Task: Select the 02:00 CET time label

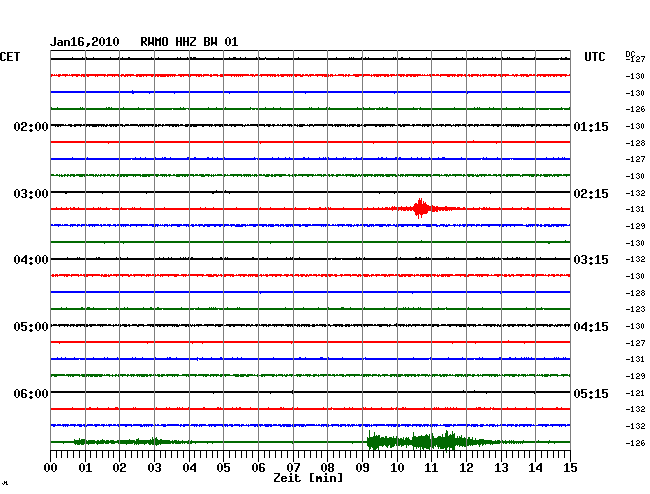Action: coord(31,126)
